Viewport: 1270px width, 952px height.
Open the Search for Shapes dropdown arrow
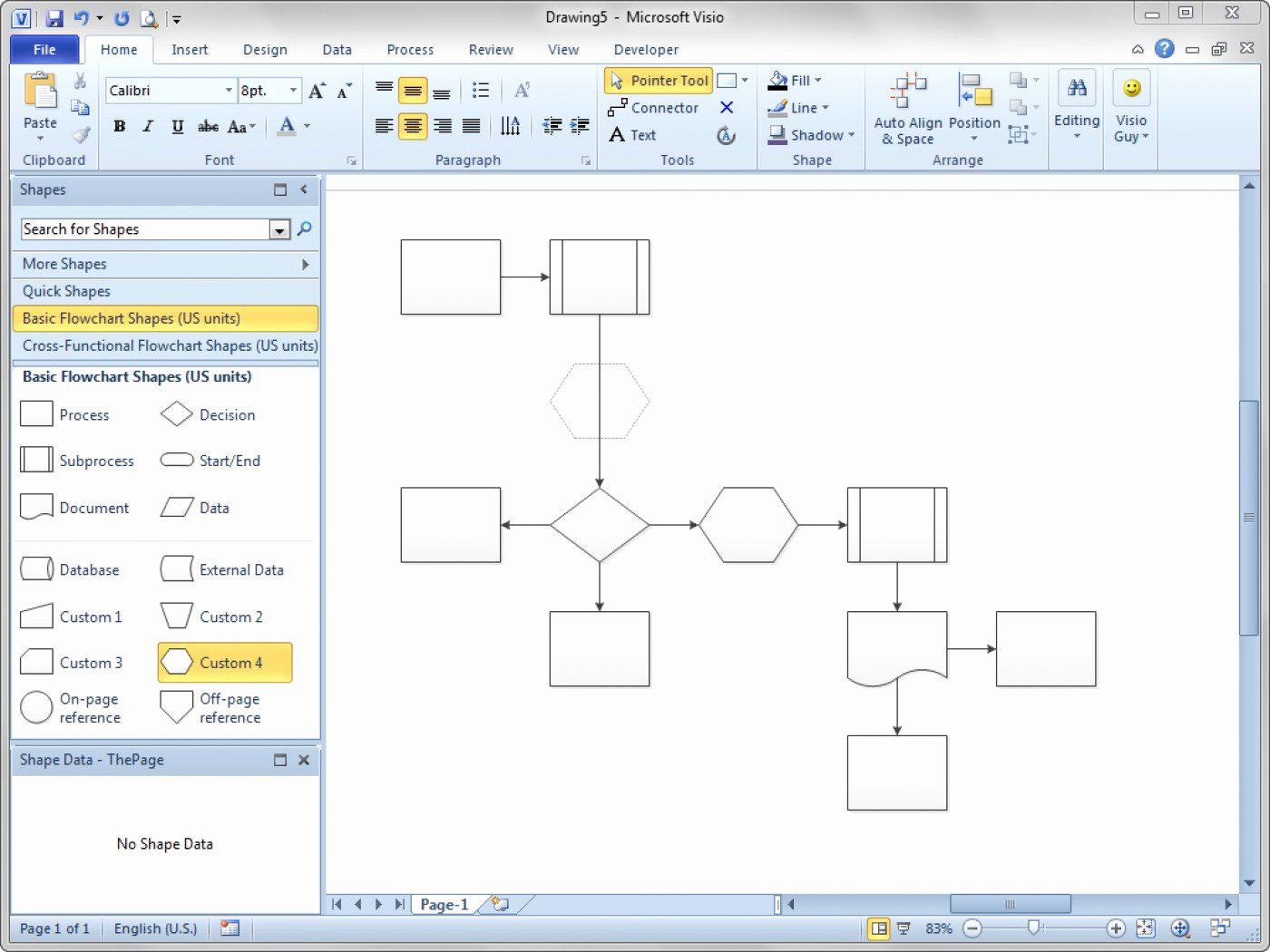point(279,229)
